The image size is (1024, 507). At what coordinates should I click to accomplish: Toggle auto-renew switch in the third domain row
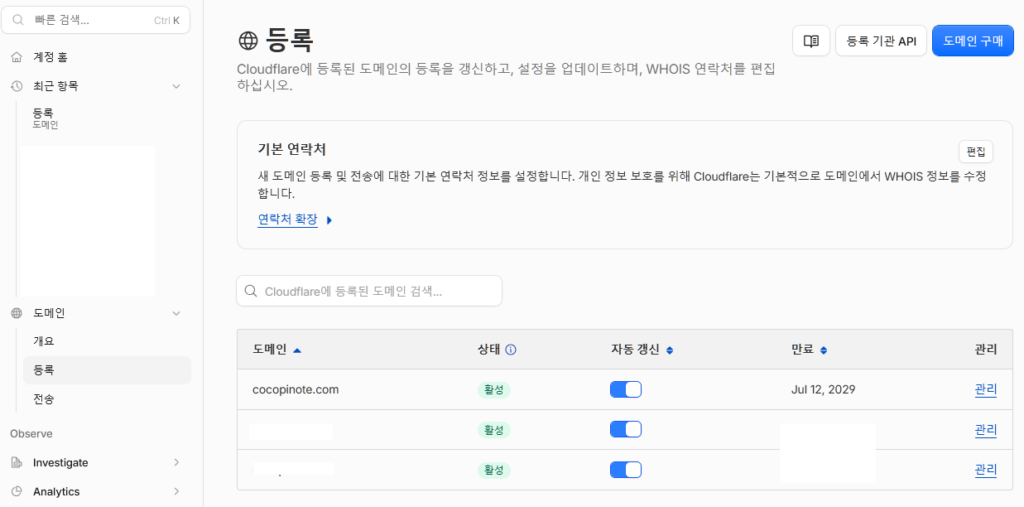[626, 470]
